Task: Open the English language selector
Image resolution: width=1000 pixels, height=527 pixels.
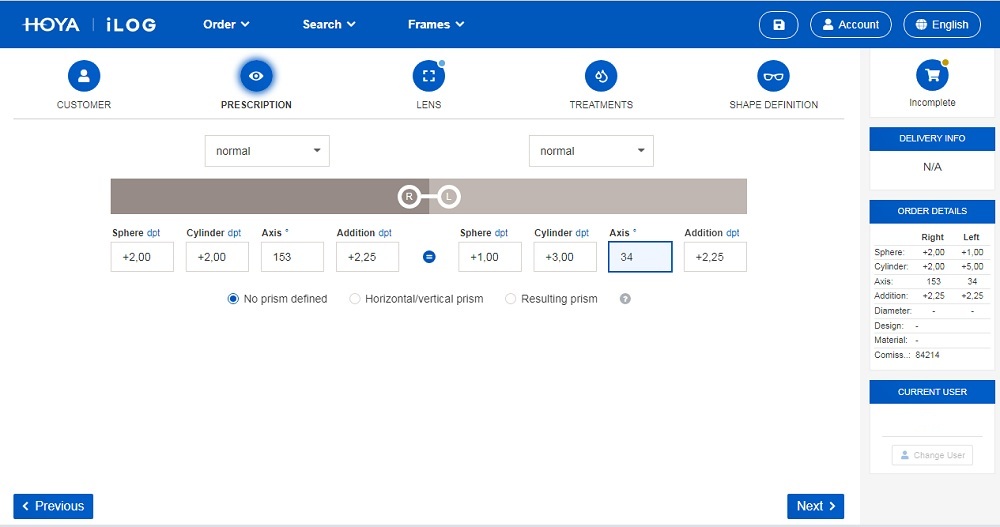Action: (x=941, y=25)
